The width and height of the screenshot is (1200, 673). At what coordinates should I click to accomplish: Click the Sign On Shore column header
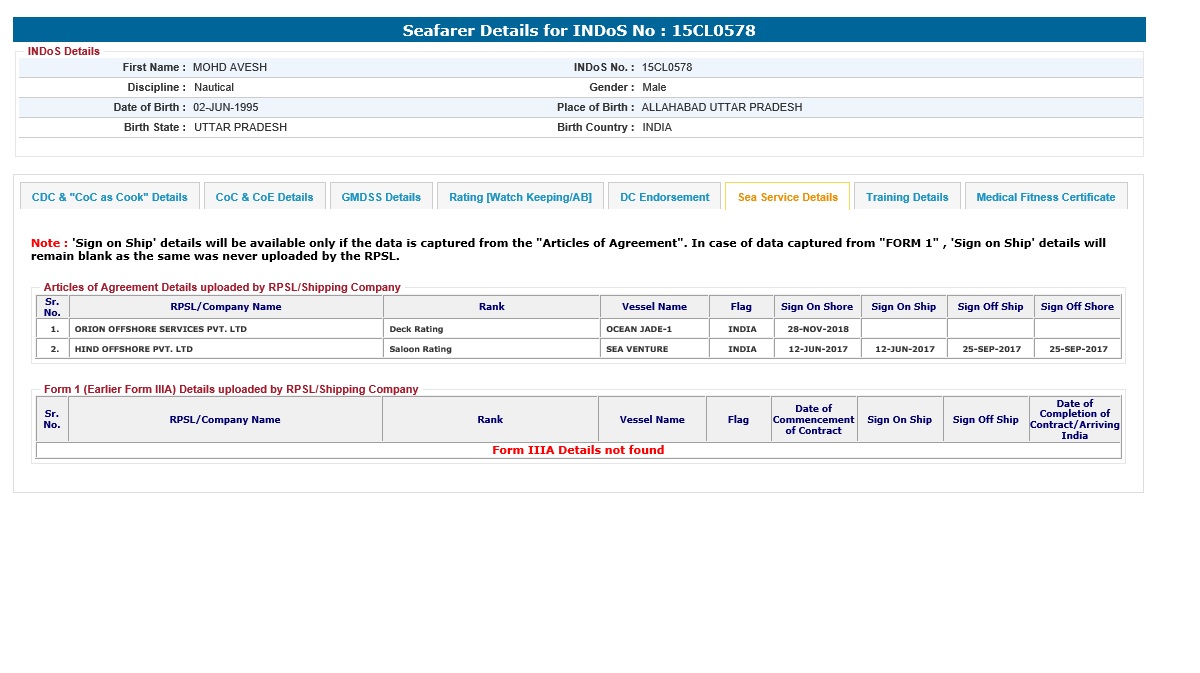pyautogui.click(x=816, y=307)
